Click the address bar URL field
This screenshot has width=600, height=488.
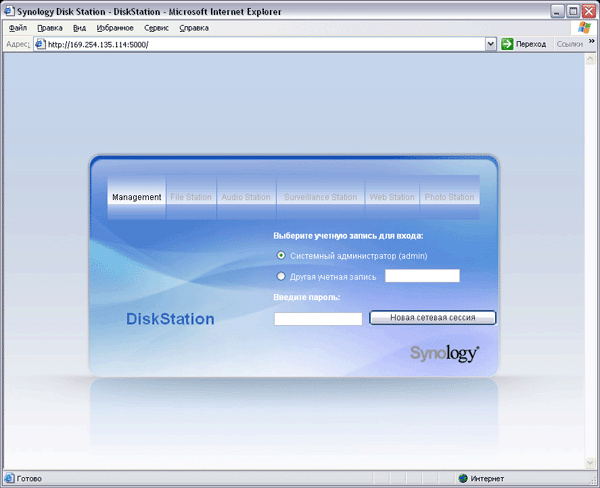260,44
